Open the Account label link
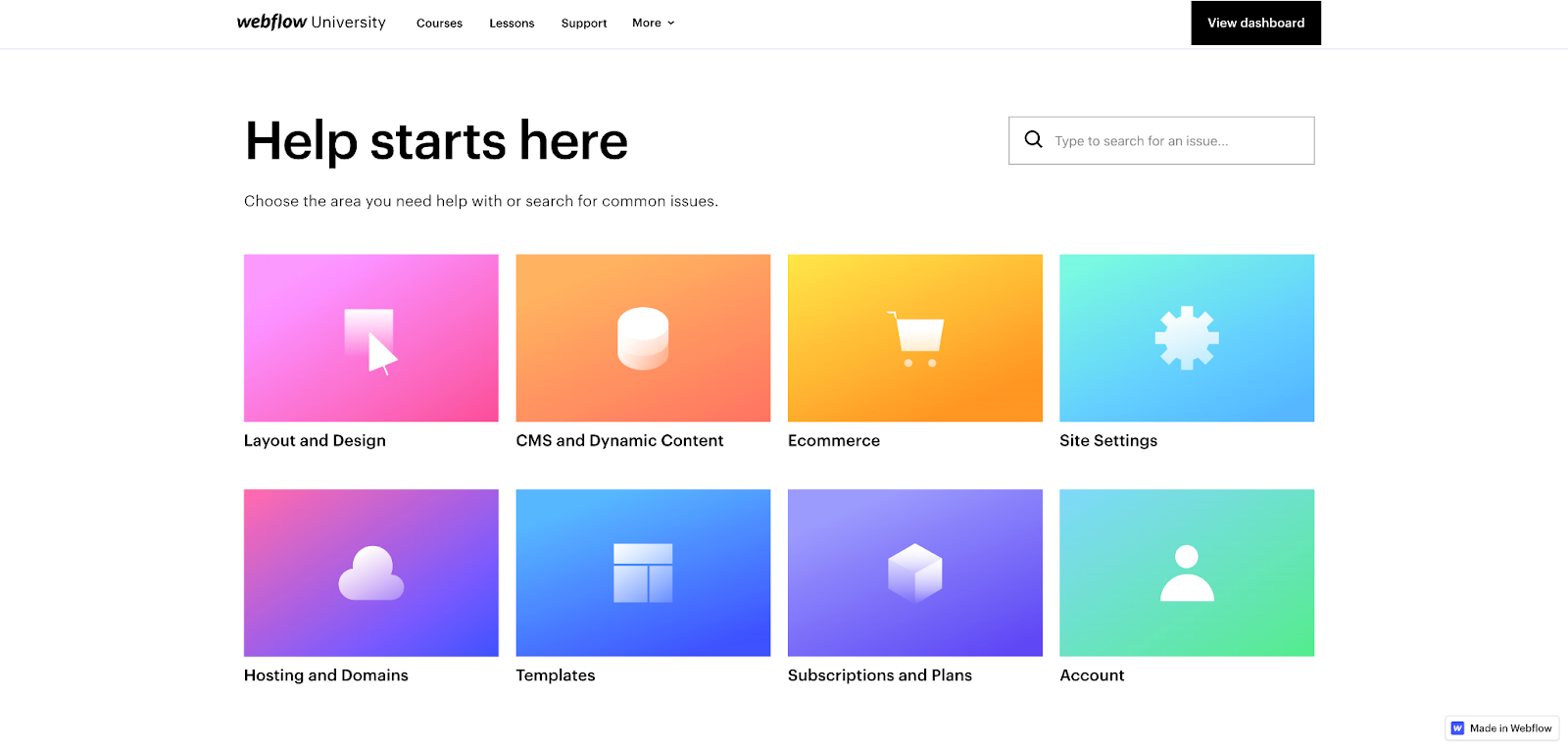Image resolution: width=1568 pixels, height=749 pixels. coord(1092,674)
